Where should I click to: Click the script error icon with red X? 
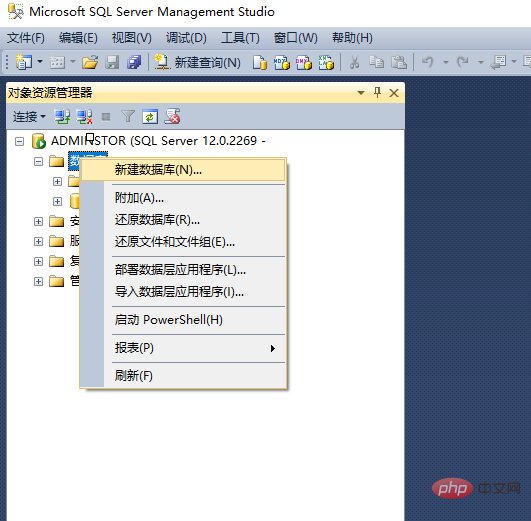172,117
